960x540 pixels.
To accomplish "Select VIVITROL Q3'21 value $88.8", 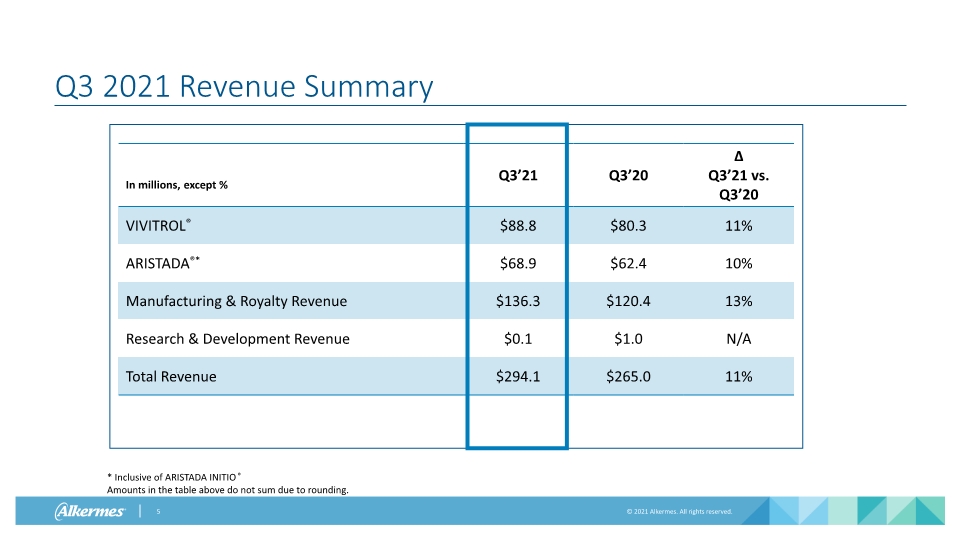I will point(518,226).
